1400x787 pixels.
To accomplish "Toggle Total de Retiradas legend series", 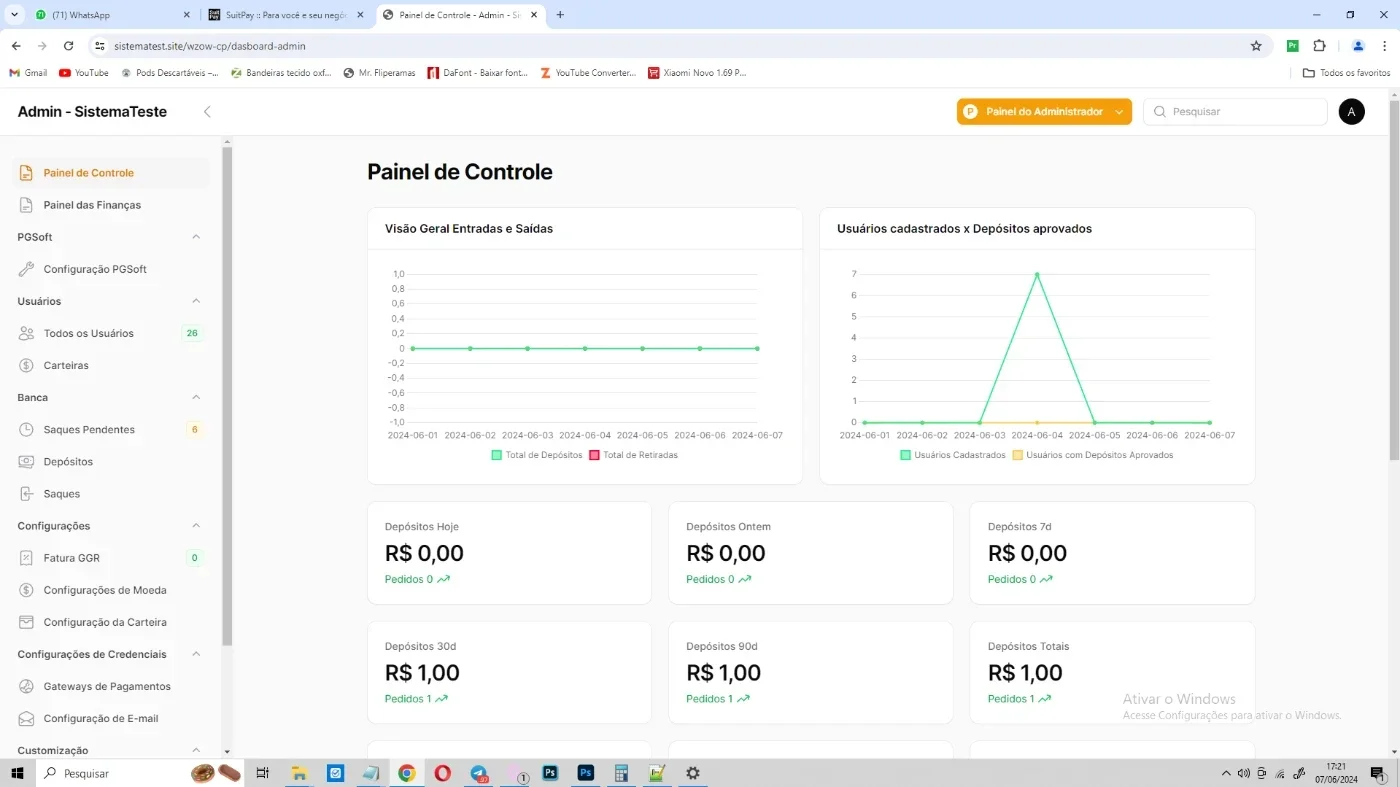I will (x=634, y=455).
